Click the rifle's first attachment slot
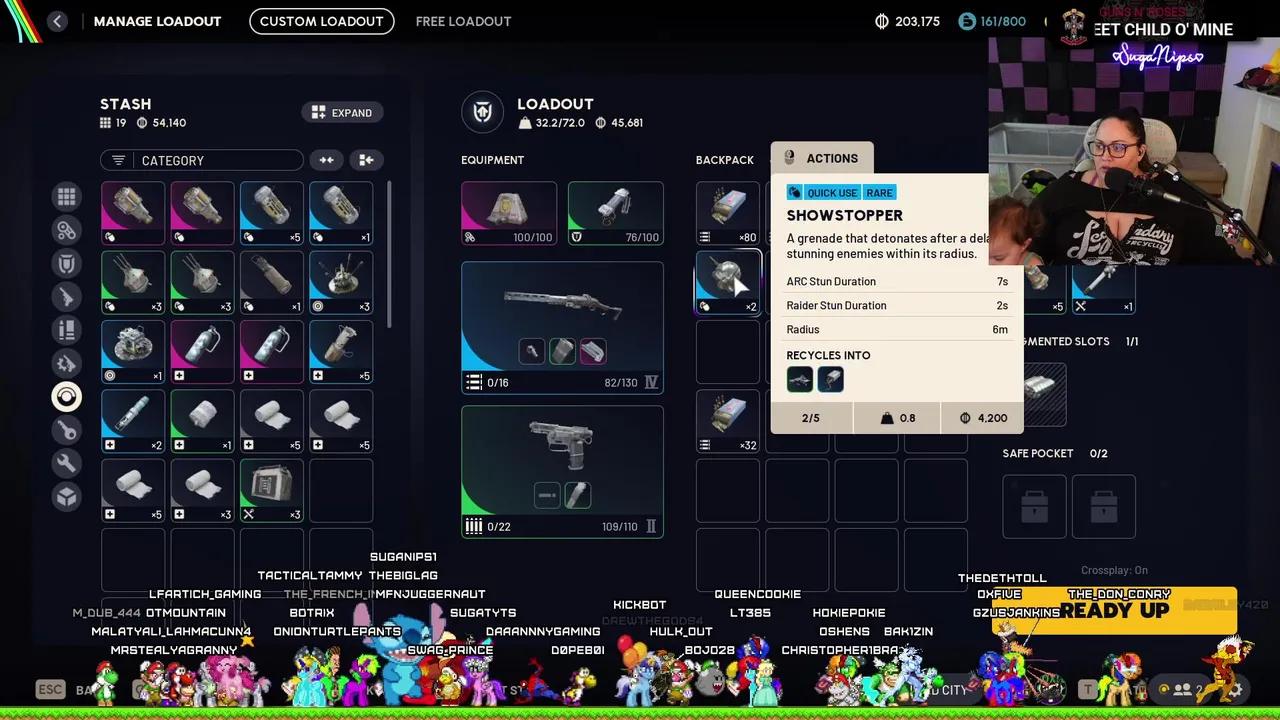This screenshot has width=1280, height=720. tap(532, 351)
